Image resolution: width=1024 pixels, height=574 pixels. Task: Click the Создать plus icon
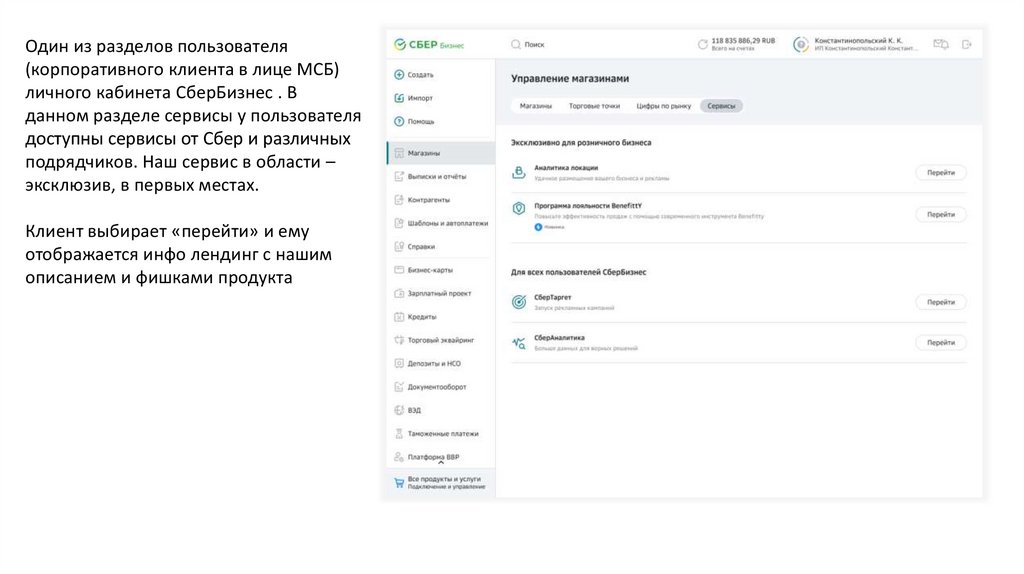click(399, 74)
